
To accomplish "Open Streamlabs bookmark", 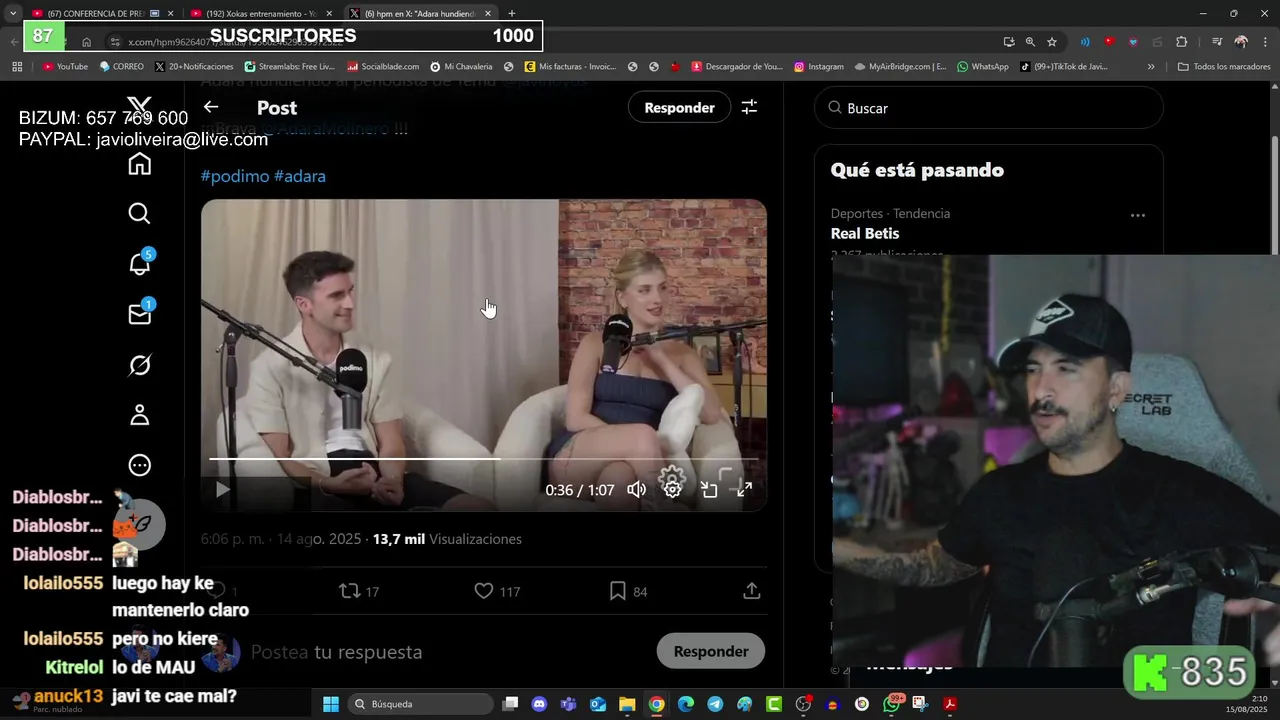I will pos(290,66).
